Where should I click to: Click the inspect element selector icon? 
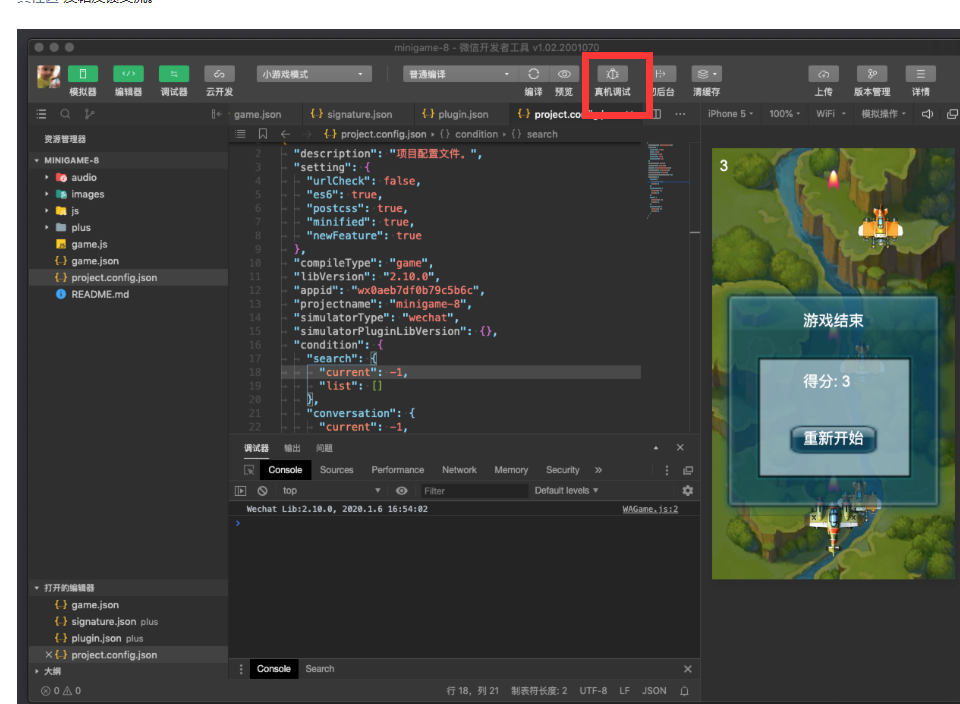[x=249, y=470]
